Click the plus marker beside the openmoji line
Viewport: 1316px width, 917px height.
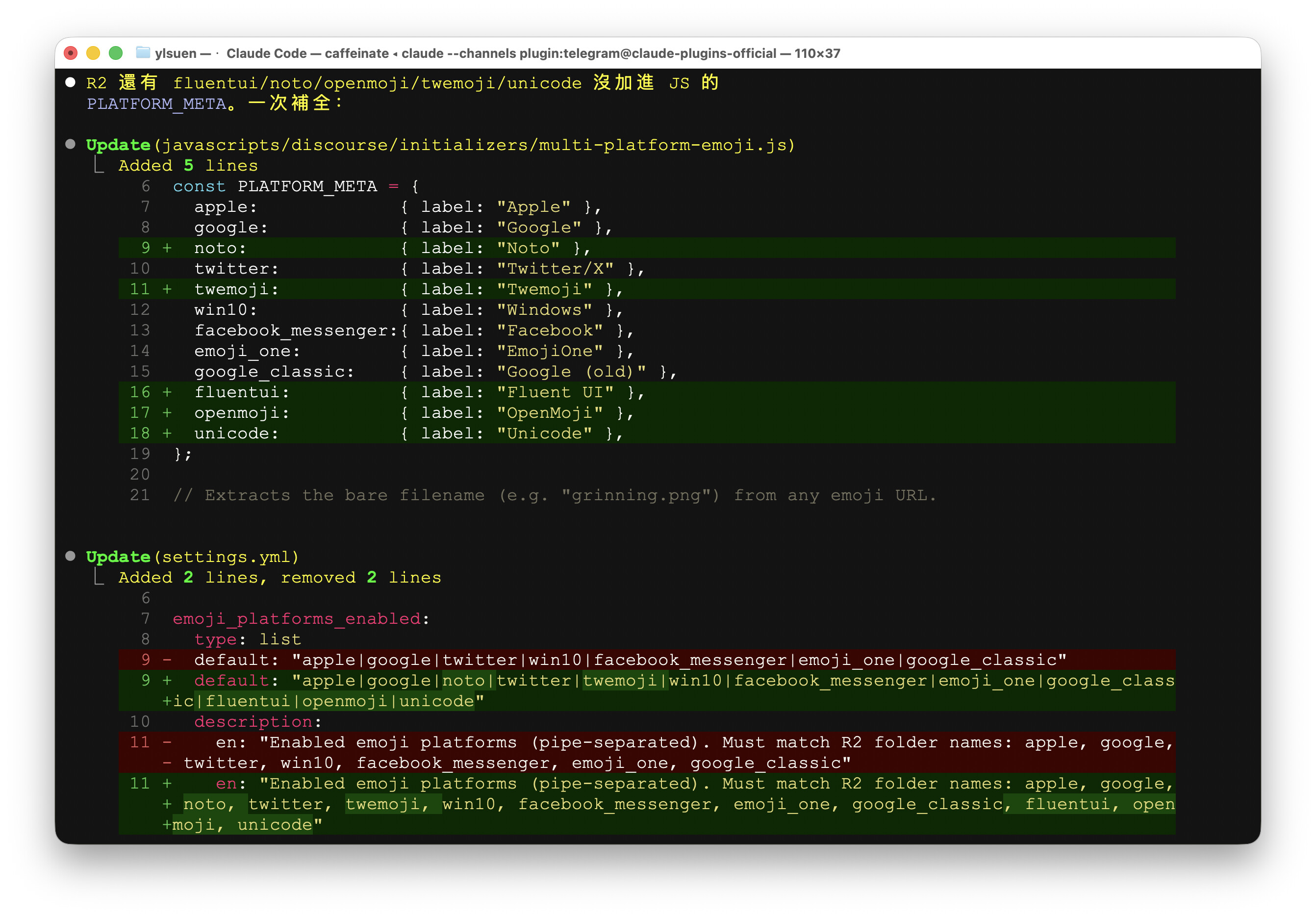(x=167, y=413)
